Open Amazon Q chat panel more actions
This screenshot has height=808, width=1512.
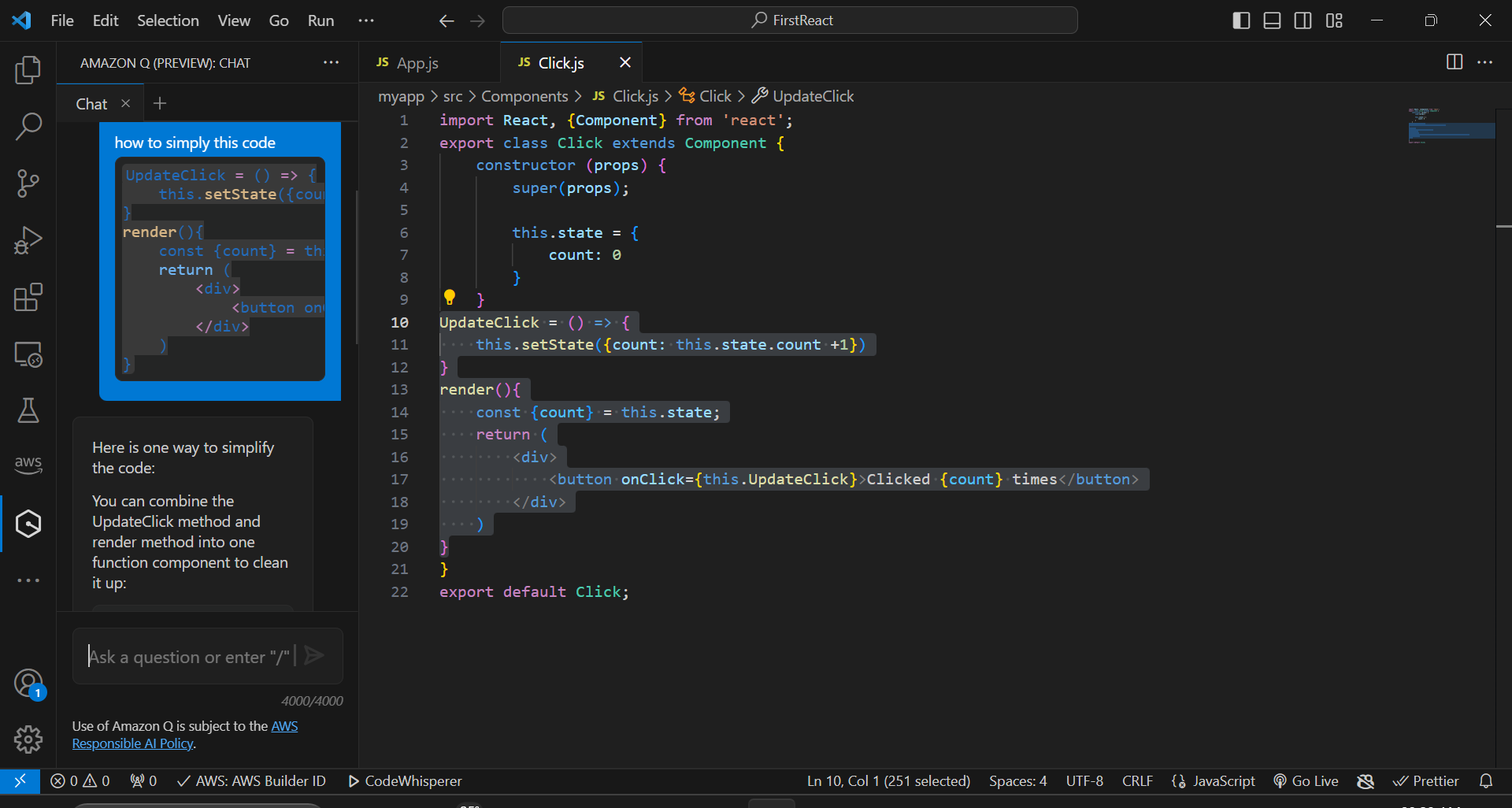pyautogui.click(x=331, y=63)
